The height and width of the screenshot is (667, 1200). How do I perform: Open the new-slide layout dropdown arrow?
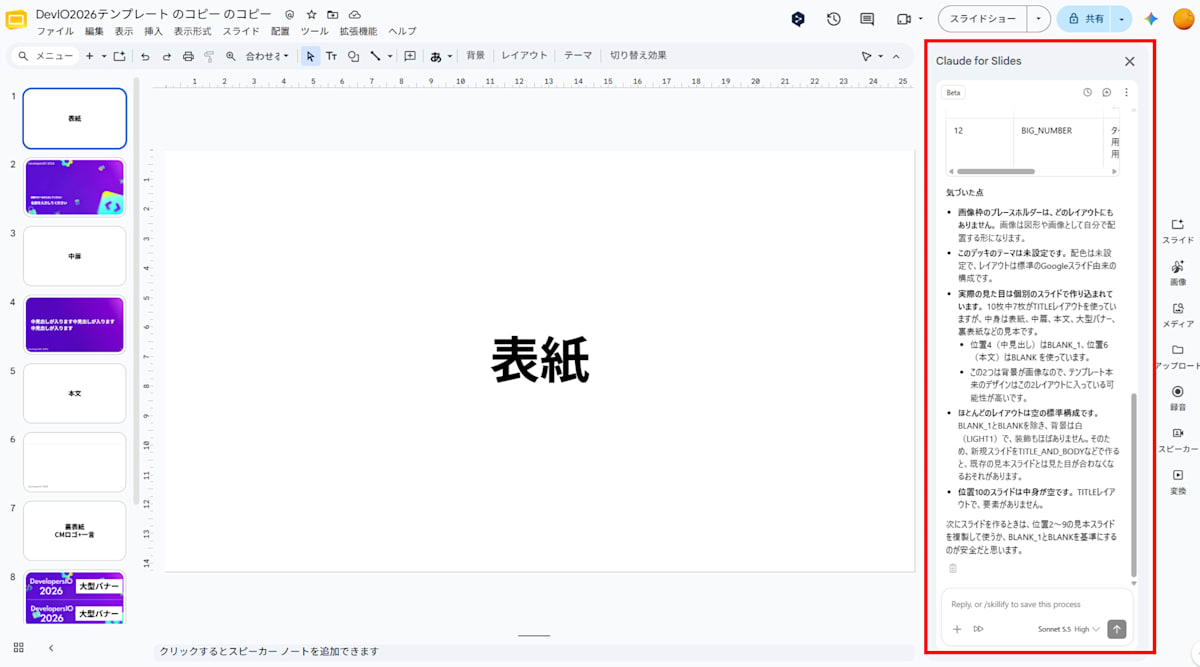(103, 56)
